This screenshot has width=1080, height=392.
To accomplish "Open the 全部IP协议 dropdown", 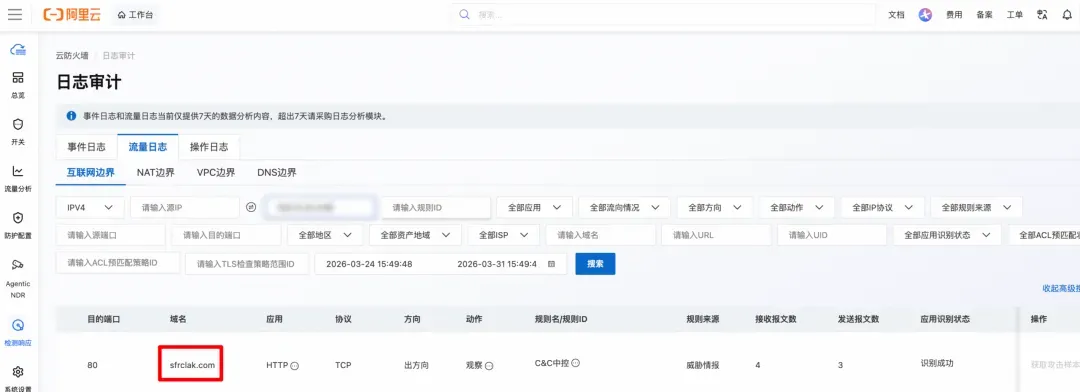I will pos(882,207).
